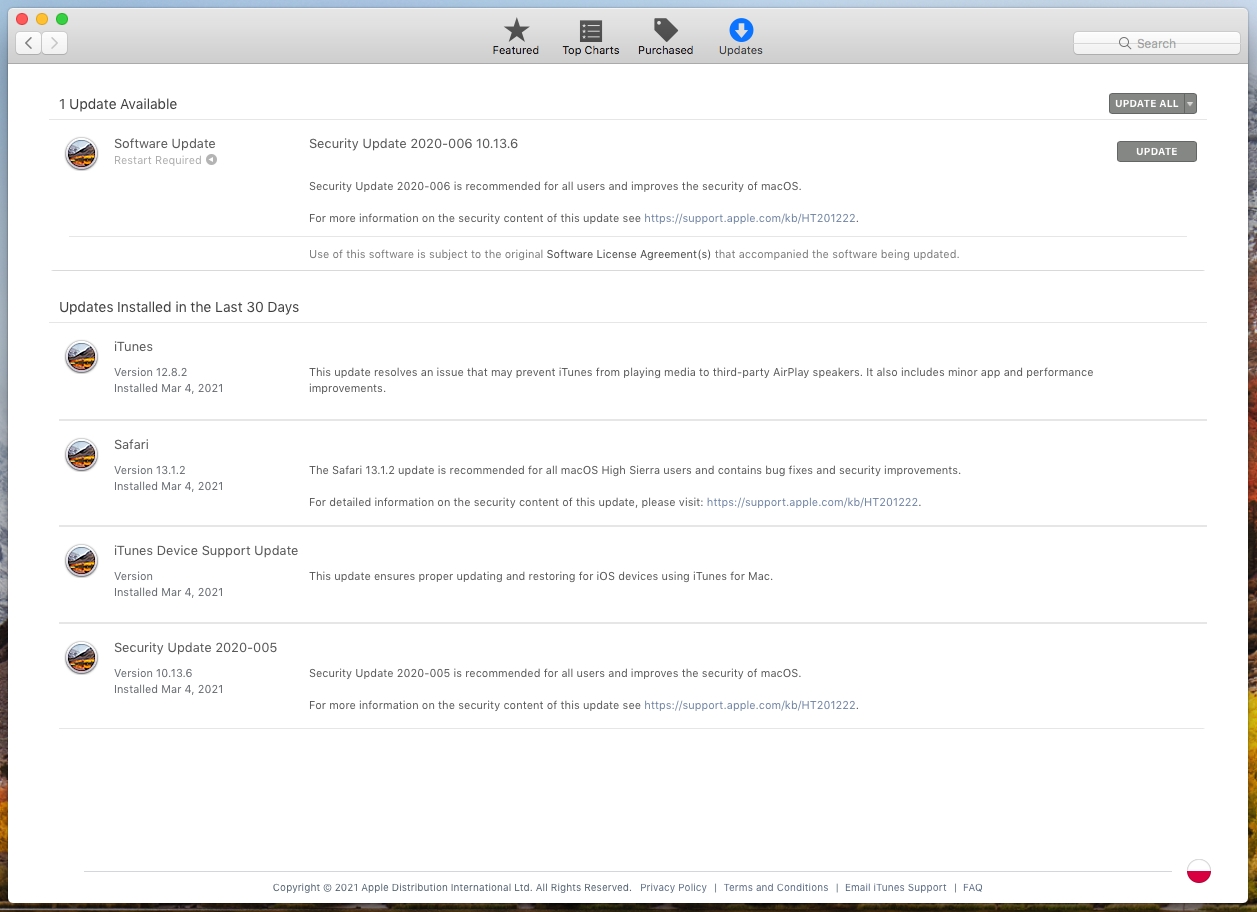Open the FAQ footer link
Screen dimensions: 1257x912
click(x=973, y=888)
